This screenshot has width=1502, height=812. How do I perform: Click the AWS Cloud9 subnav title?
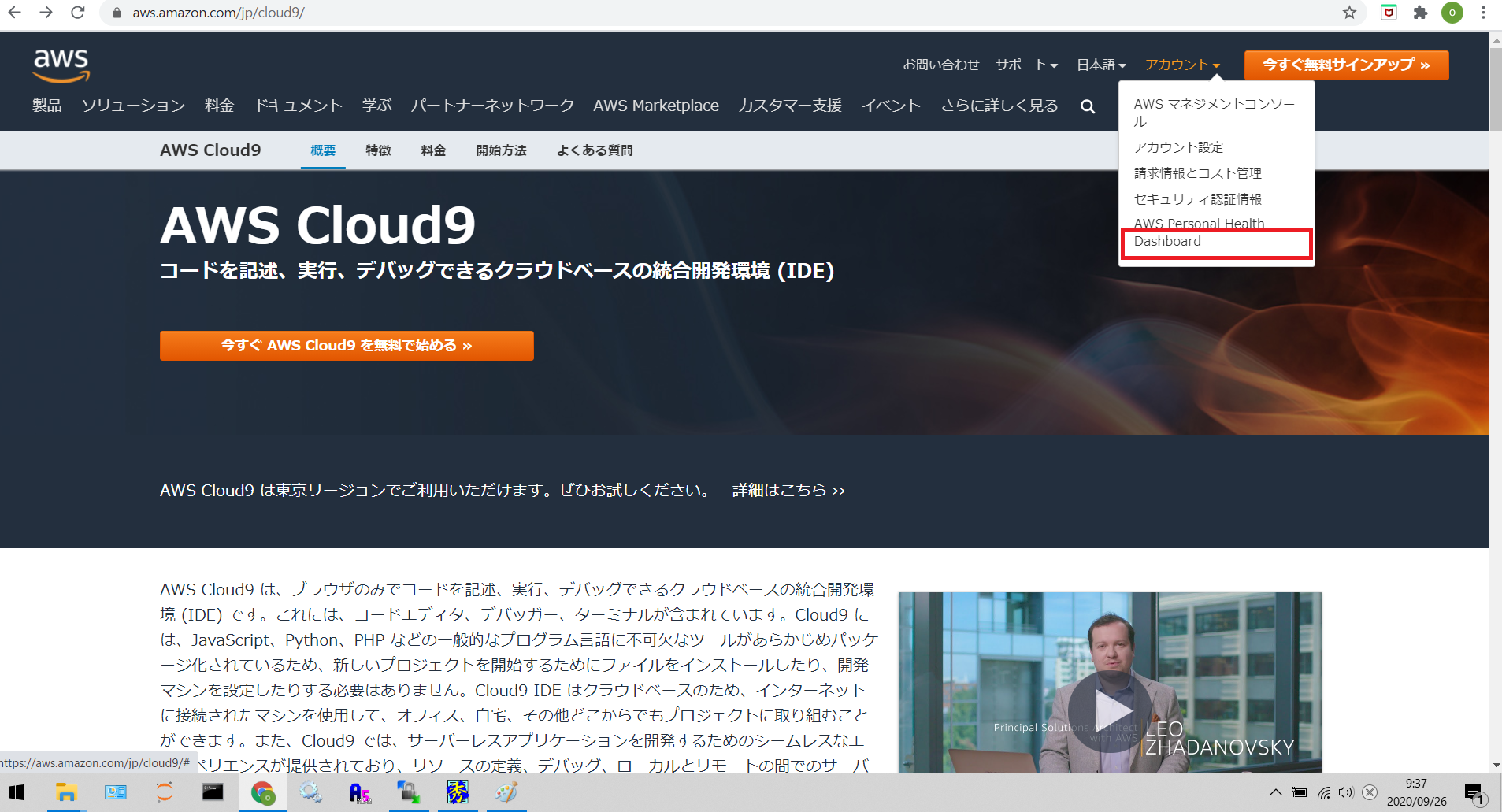210,150
